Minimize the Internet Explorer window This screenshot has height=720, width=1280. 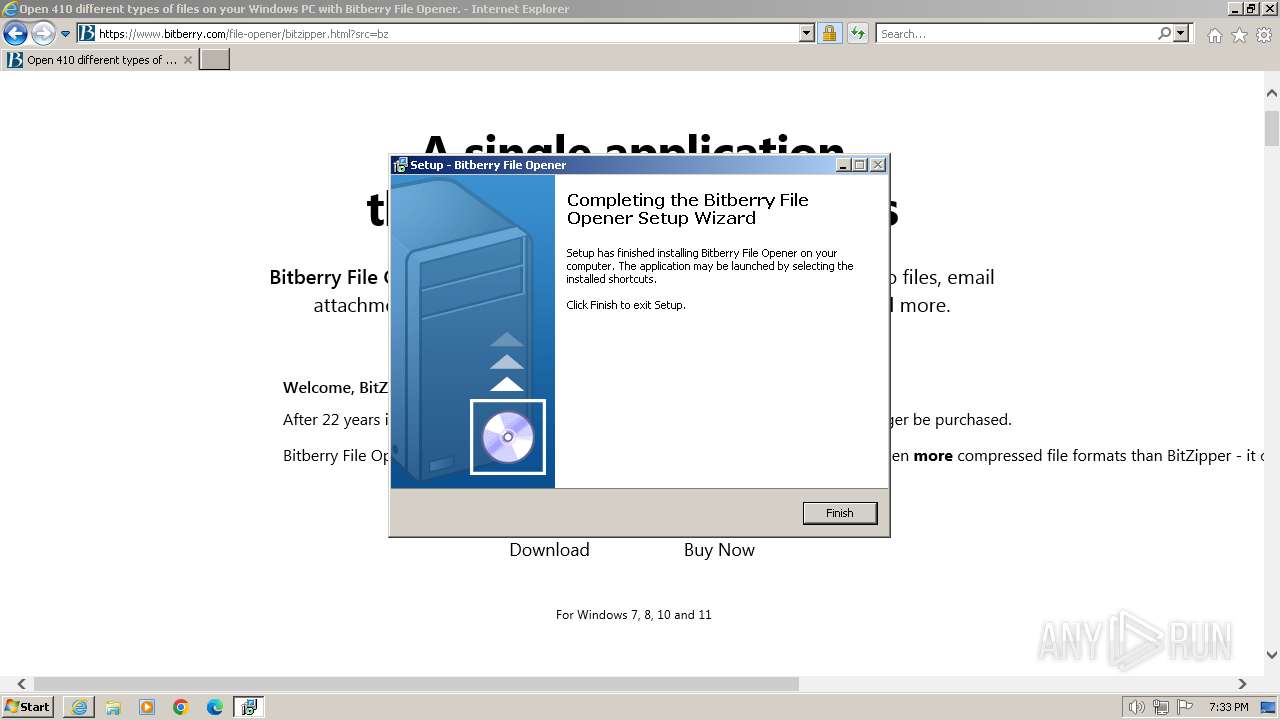coord(1235,9)
